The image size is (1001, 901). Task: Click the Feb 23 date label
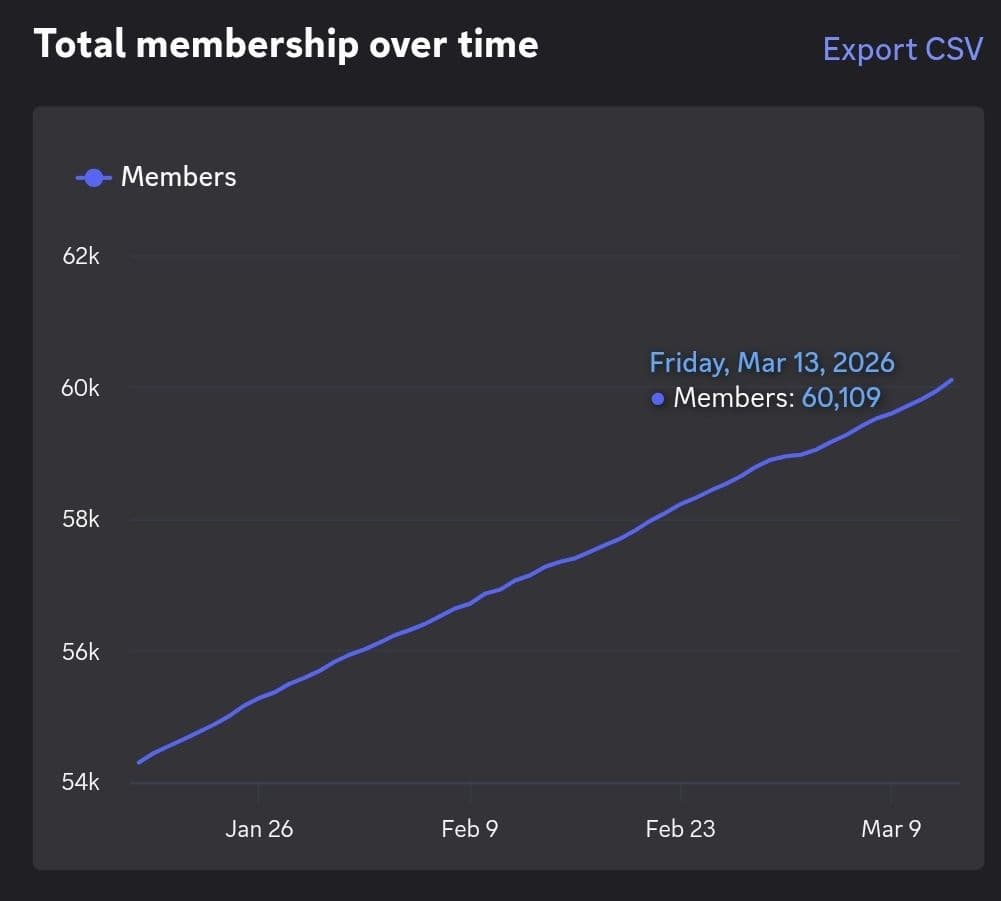tap(680, 828)
